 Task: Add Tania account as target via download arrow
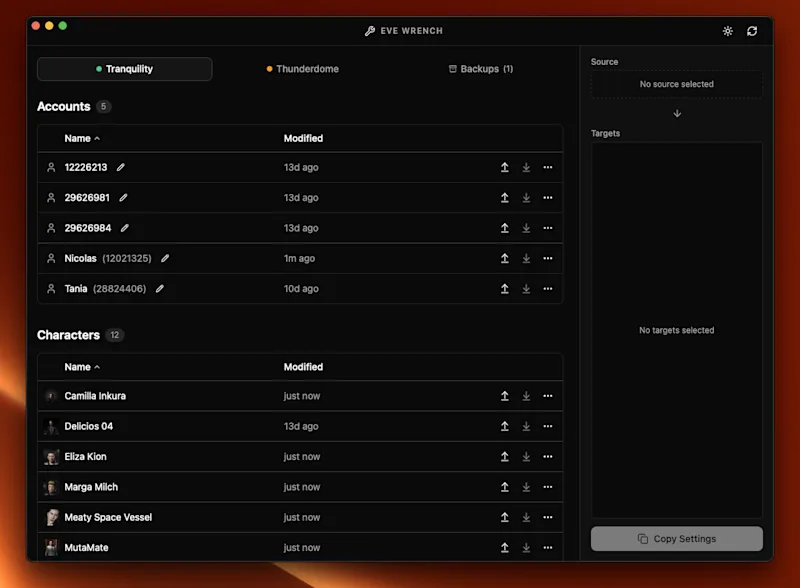[526, 289]
